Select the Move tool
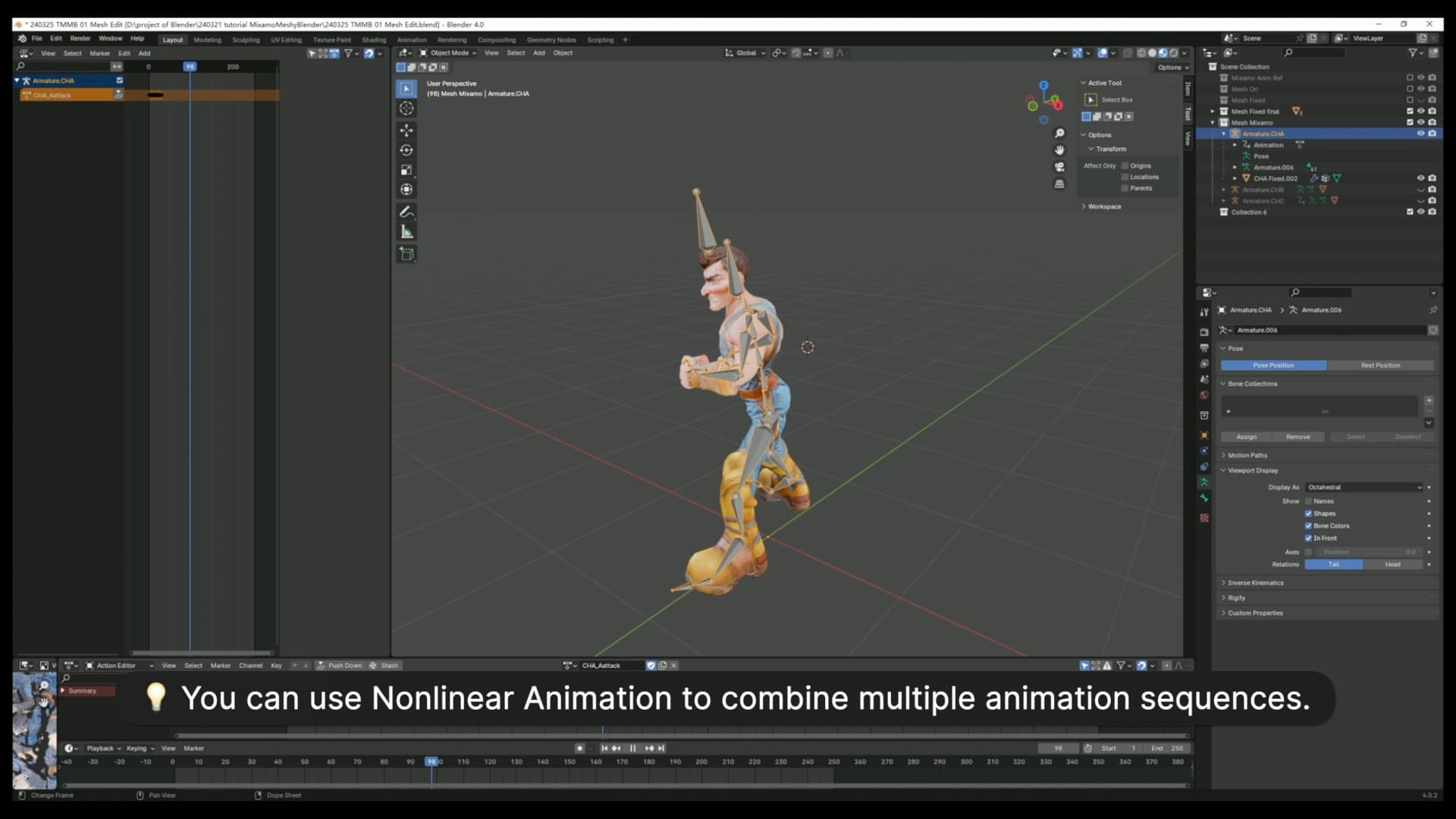The image size is (1456, 819). [x=406, y=130]
